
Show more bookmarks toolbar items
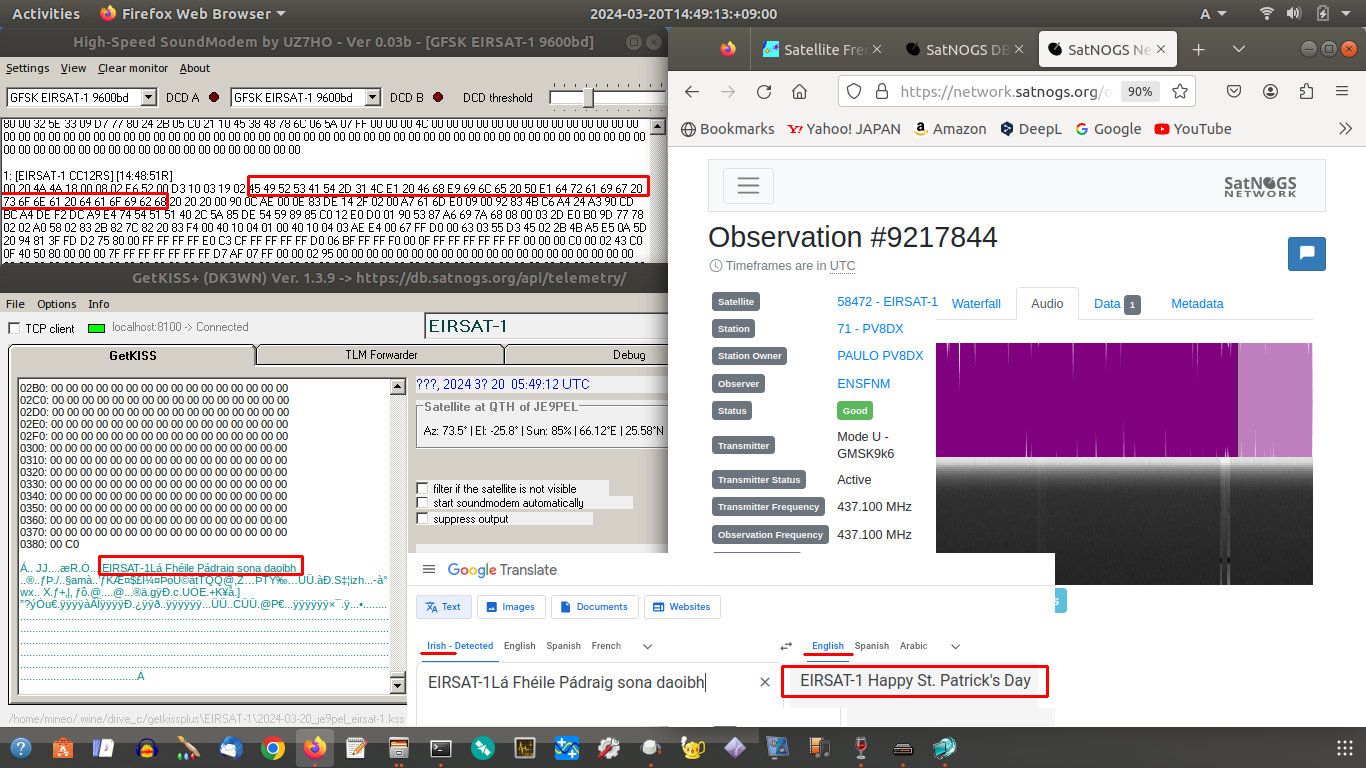point(1345,129)
